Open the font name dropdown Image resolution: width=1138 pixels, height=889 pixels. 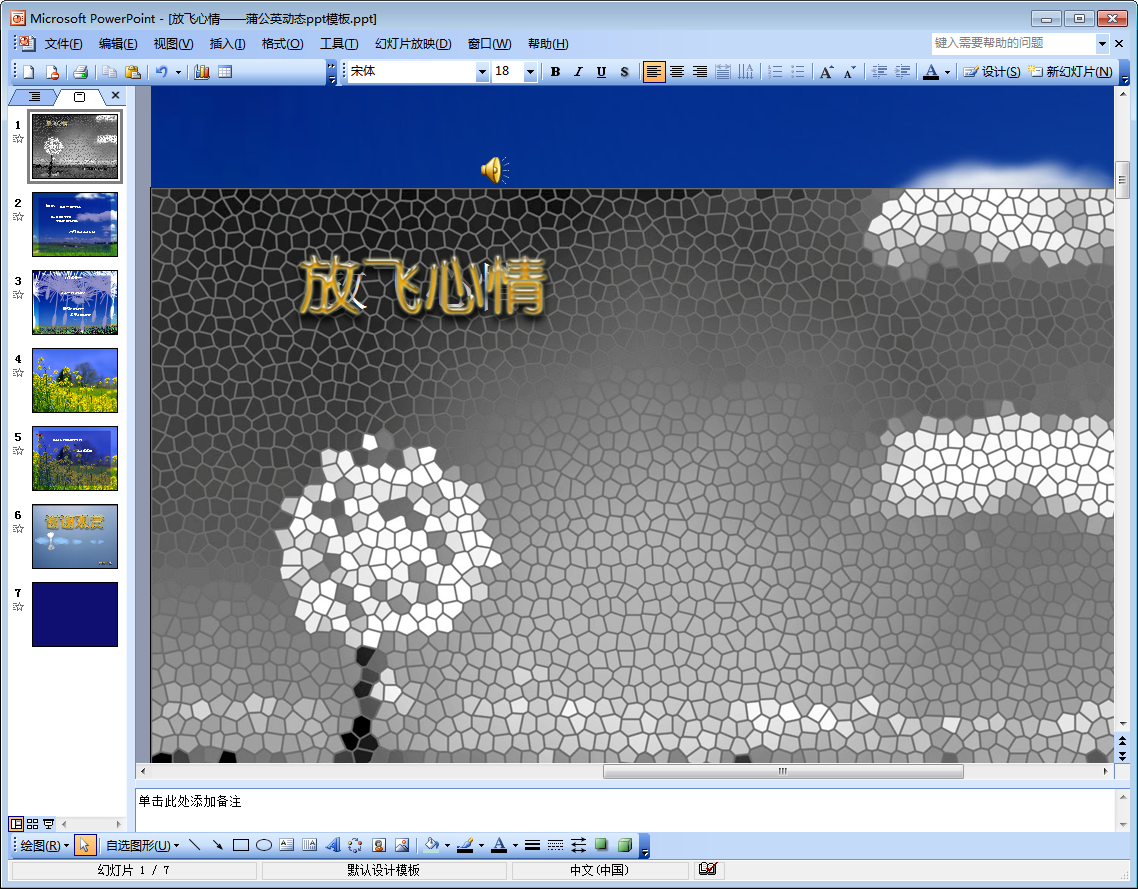[x=482, y=72]
